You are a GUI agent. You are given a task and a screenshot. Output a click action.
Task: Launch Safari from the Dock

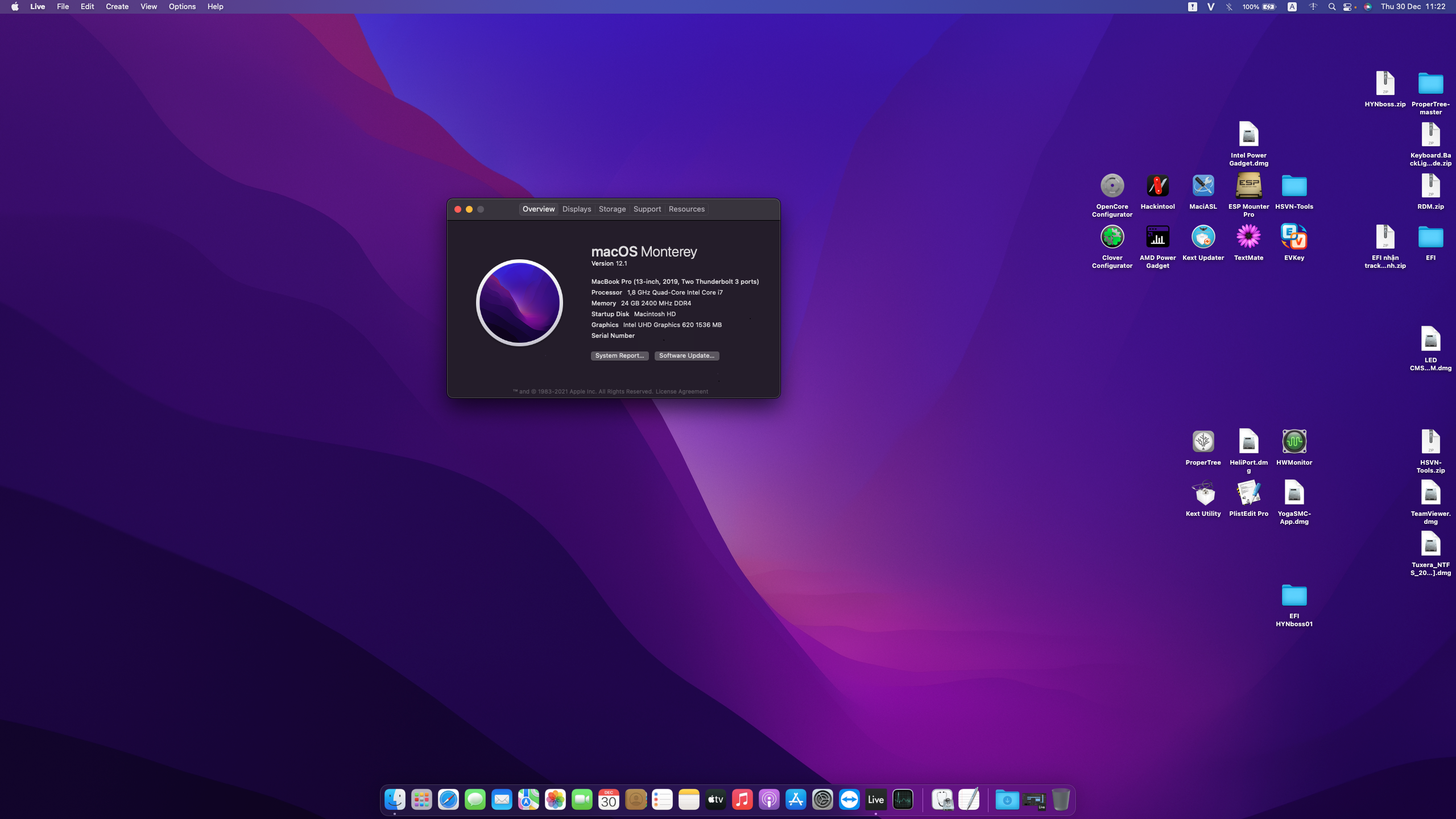(448, 800)
